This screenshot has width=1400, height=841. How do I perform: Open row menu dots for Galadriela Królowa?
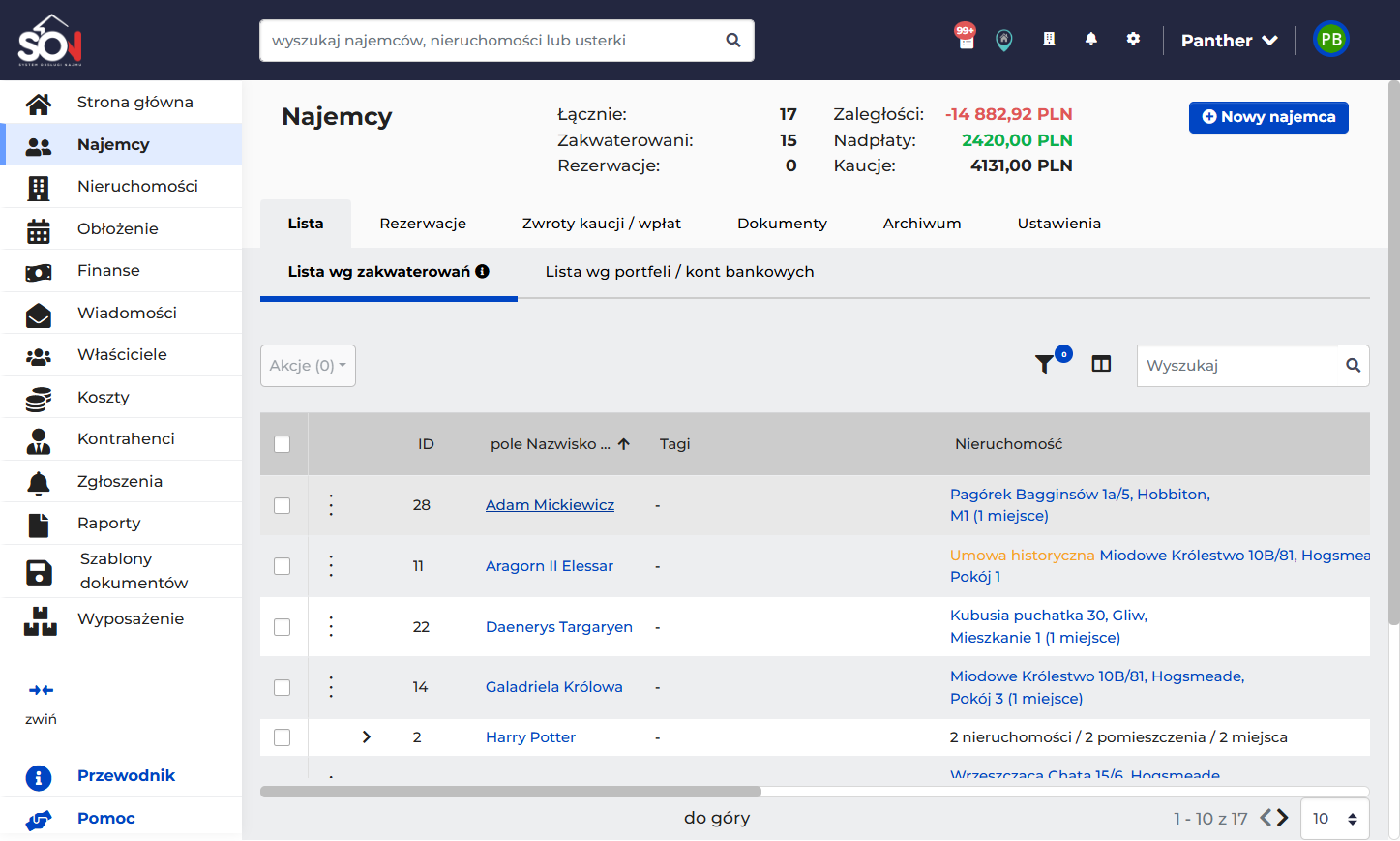(x=331, y=687)
